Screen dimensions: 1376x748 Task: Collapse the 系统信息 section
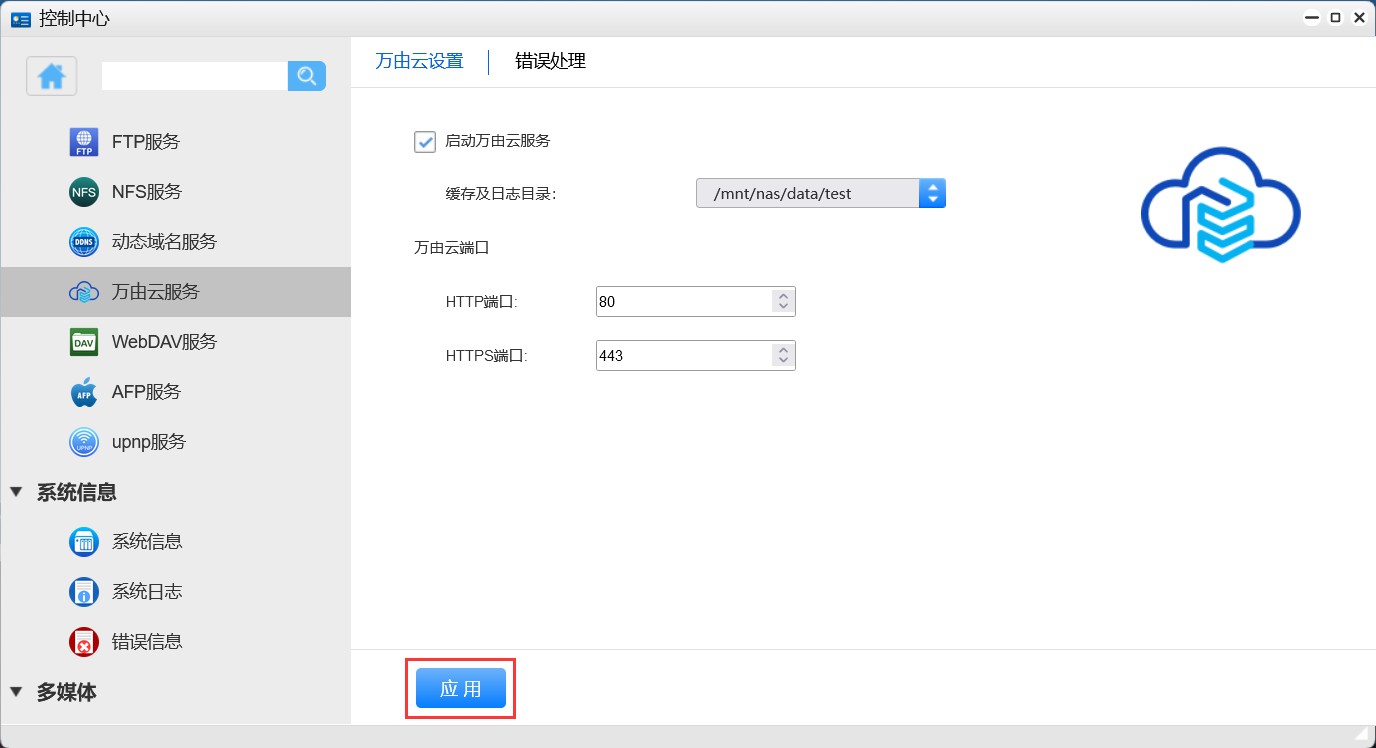pyautogui.click(x=16, y=492)
